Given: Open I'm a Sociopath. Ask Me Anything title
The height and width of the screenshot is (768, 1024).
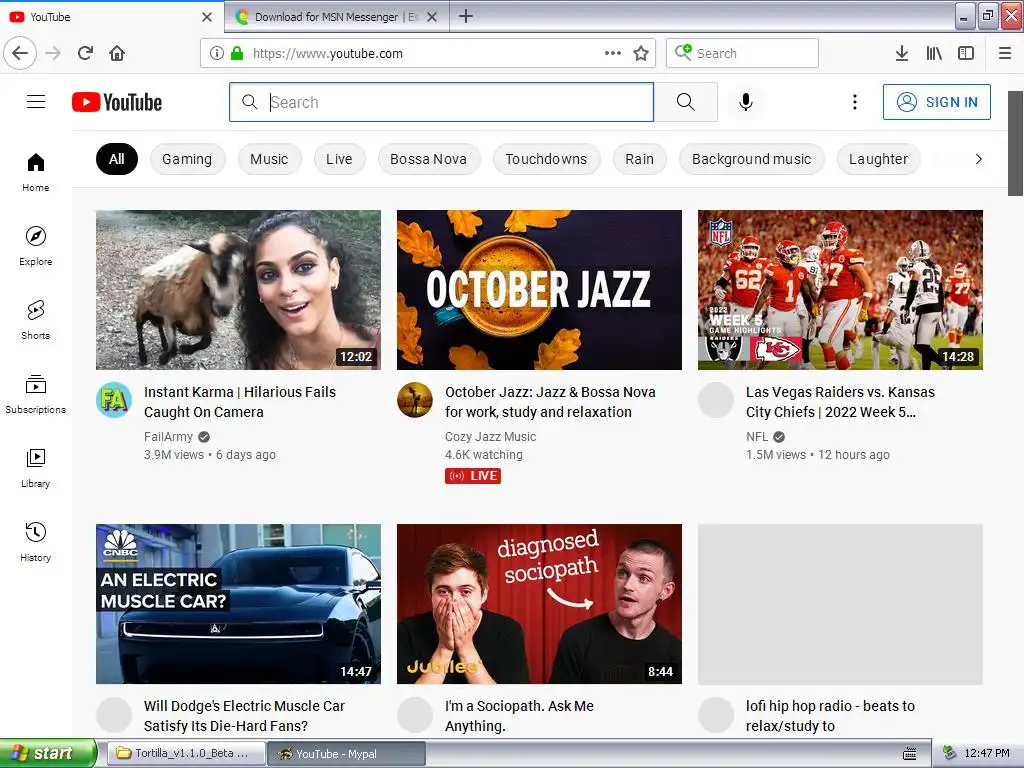Looking at the screenshot, I should 520,716.
